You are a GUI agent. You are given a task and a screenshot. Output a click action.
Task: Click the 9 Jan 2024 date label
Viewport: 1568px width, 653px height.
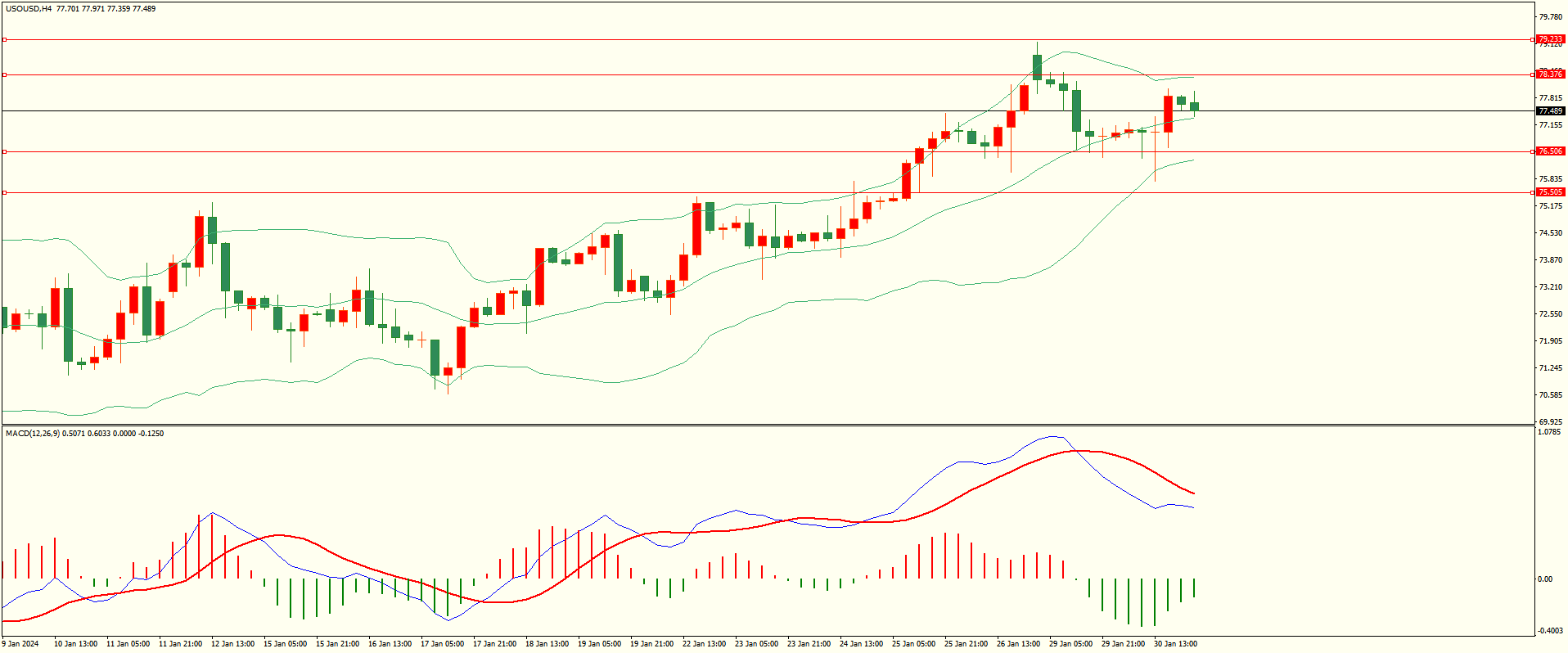pos(20,644)
